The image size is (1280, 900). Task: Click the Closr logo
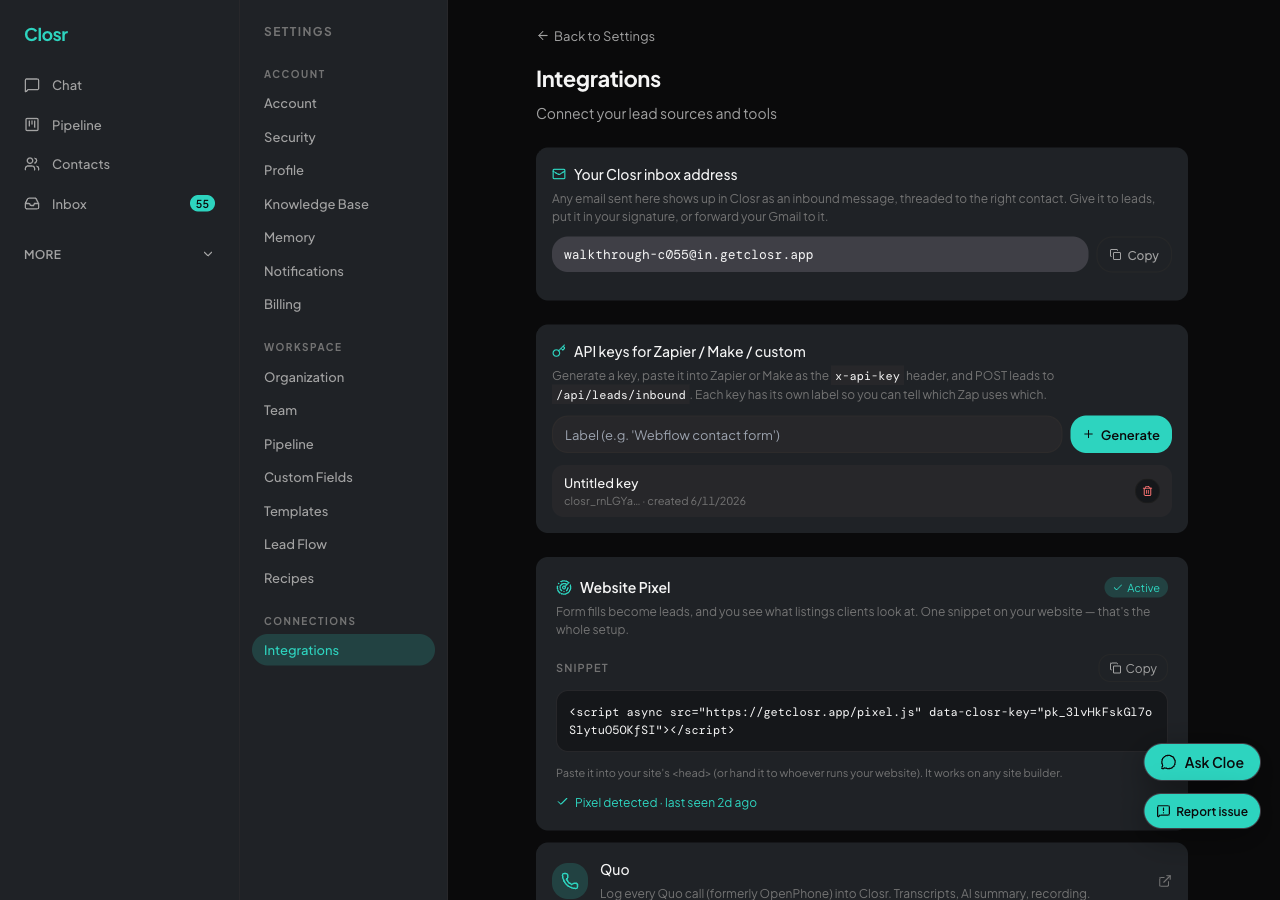tap(46, 35)
